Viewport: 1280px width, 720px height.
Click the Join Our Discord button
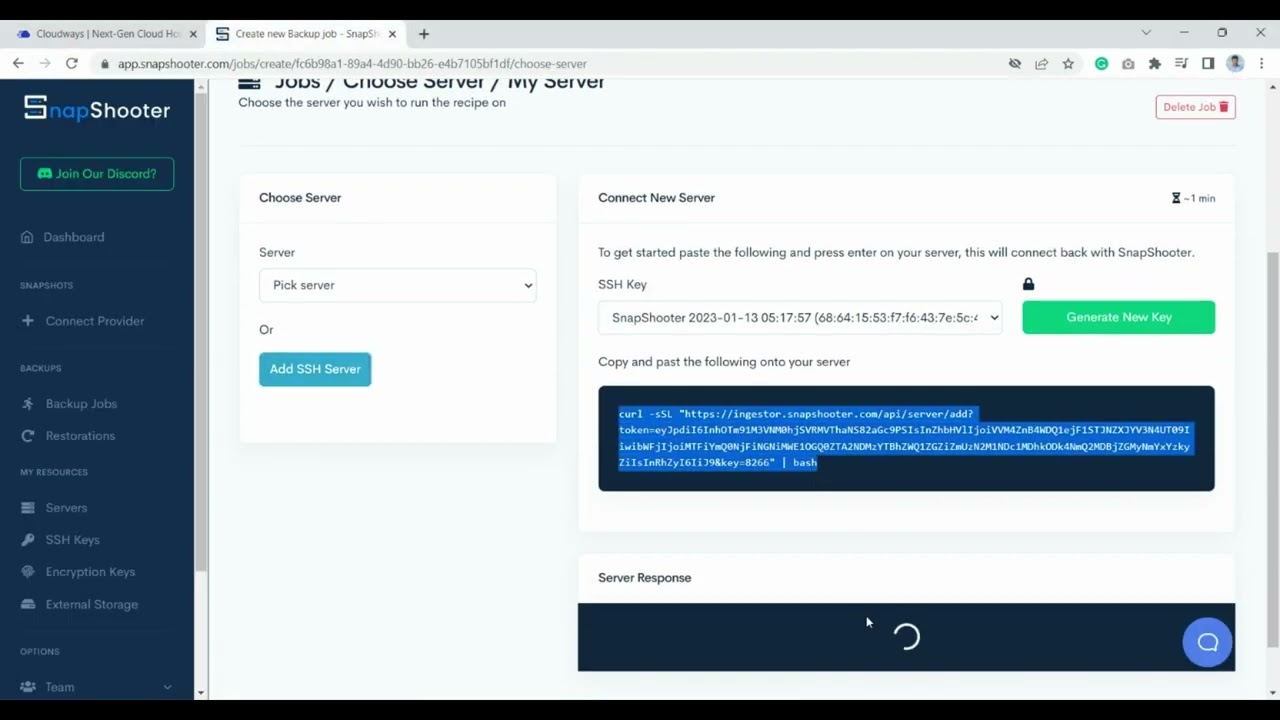coord(97,174)
